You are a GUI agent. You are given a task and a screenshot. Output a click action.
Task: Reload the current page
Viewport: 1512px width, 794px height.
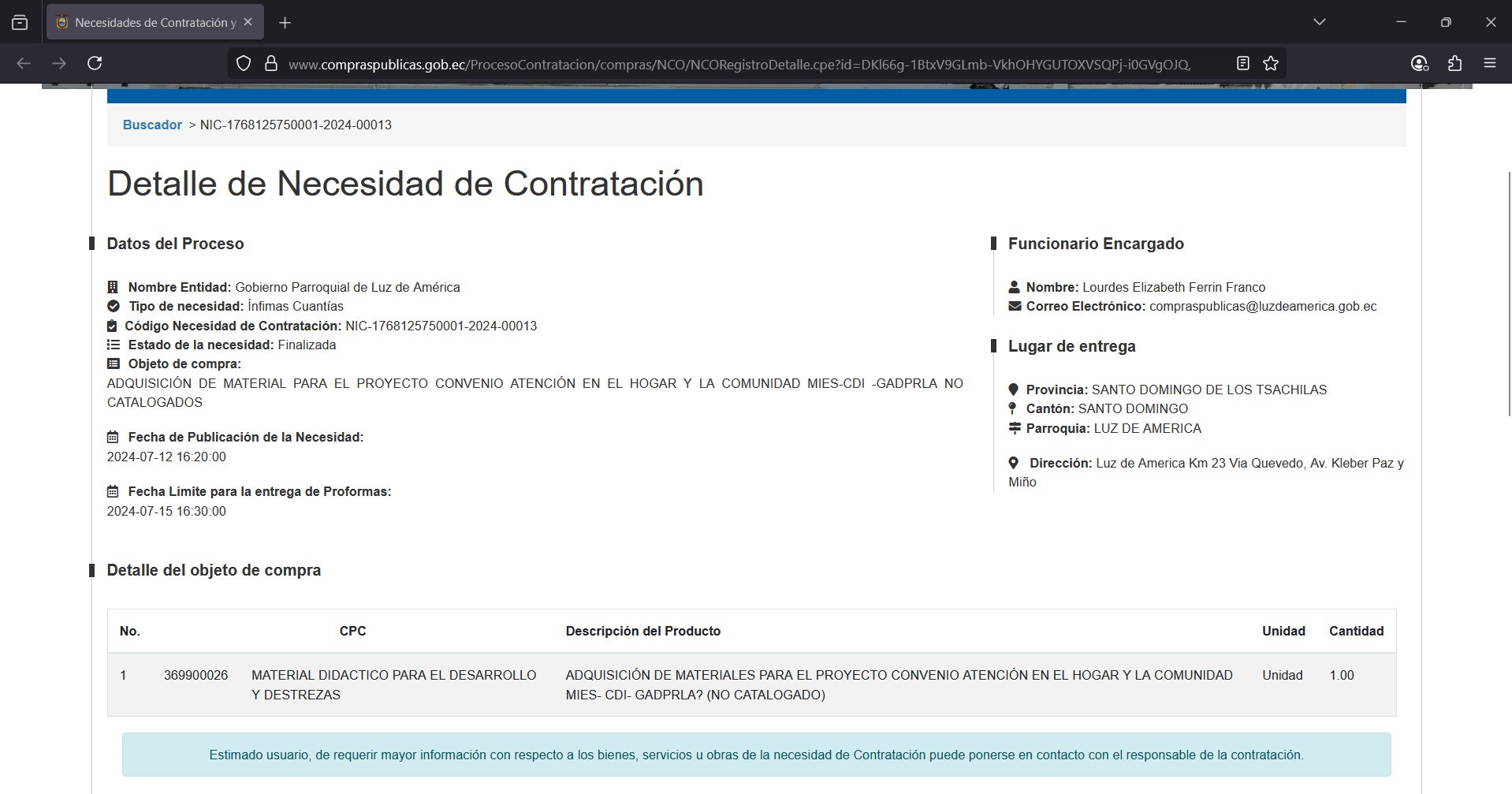click(x=95, y=63)
